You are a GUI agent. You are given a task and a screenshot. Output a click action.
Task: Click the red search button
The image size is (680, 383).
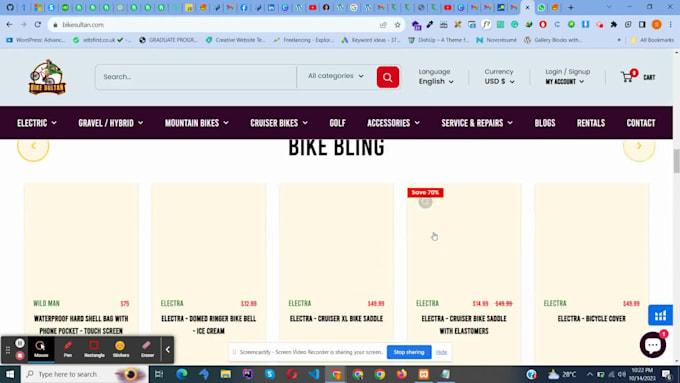(388, 77)
